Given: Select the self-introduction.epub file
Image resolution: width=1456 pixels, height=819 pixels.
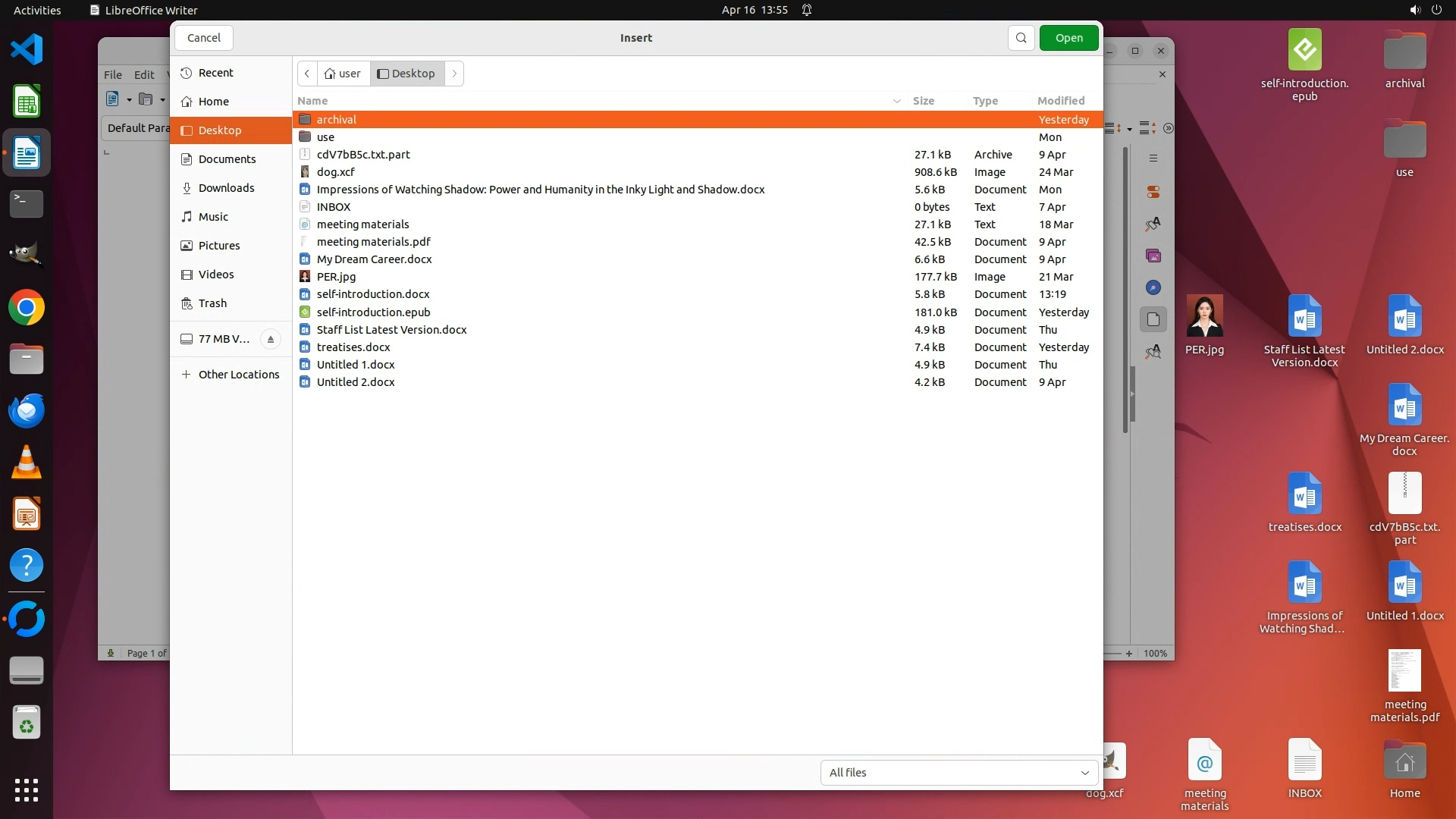Looking at the screenshot, I should coord(373,312).
